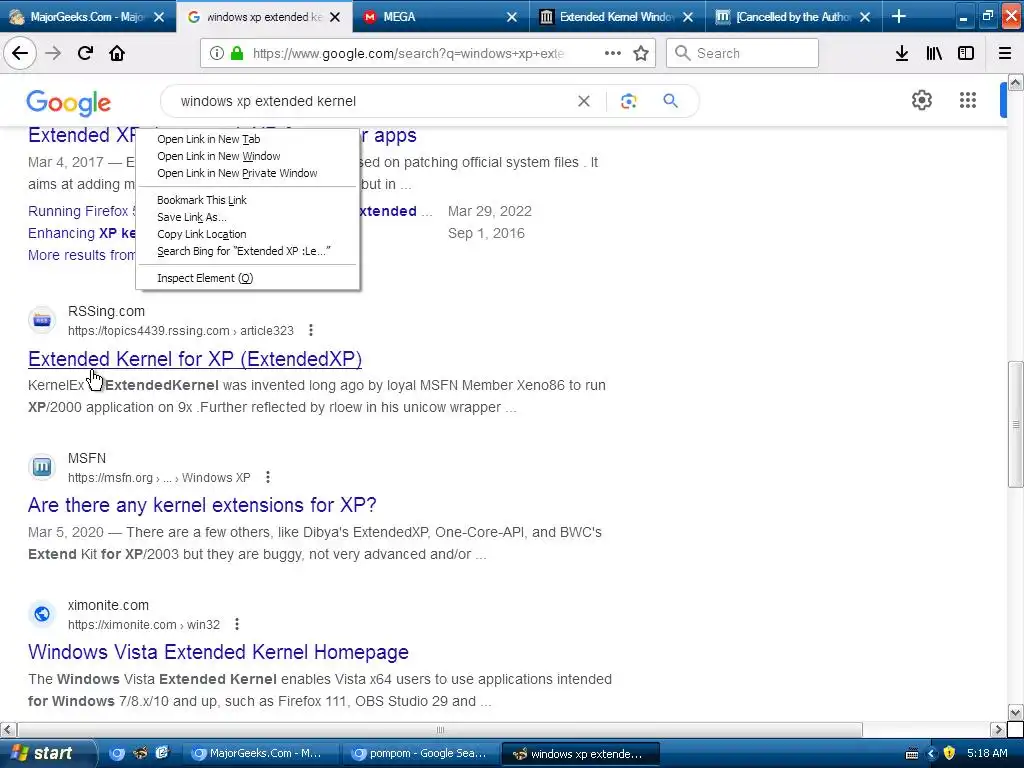This screenshot has width=1024, height=768.
Task: Select Copy Link Location
Action: [248, 234]
